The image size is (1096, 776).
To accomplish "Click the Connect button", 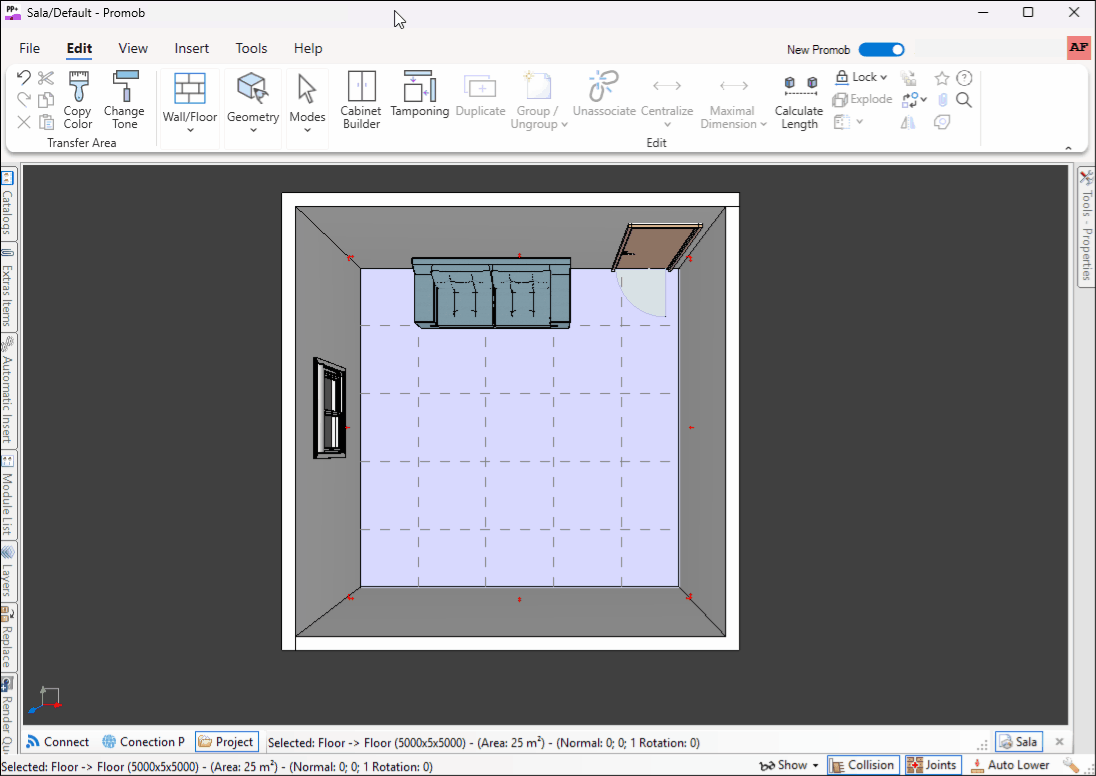I will tap(57, 742).
